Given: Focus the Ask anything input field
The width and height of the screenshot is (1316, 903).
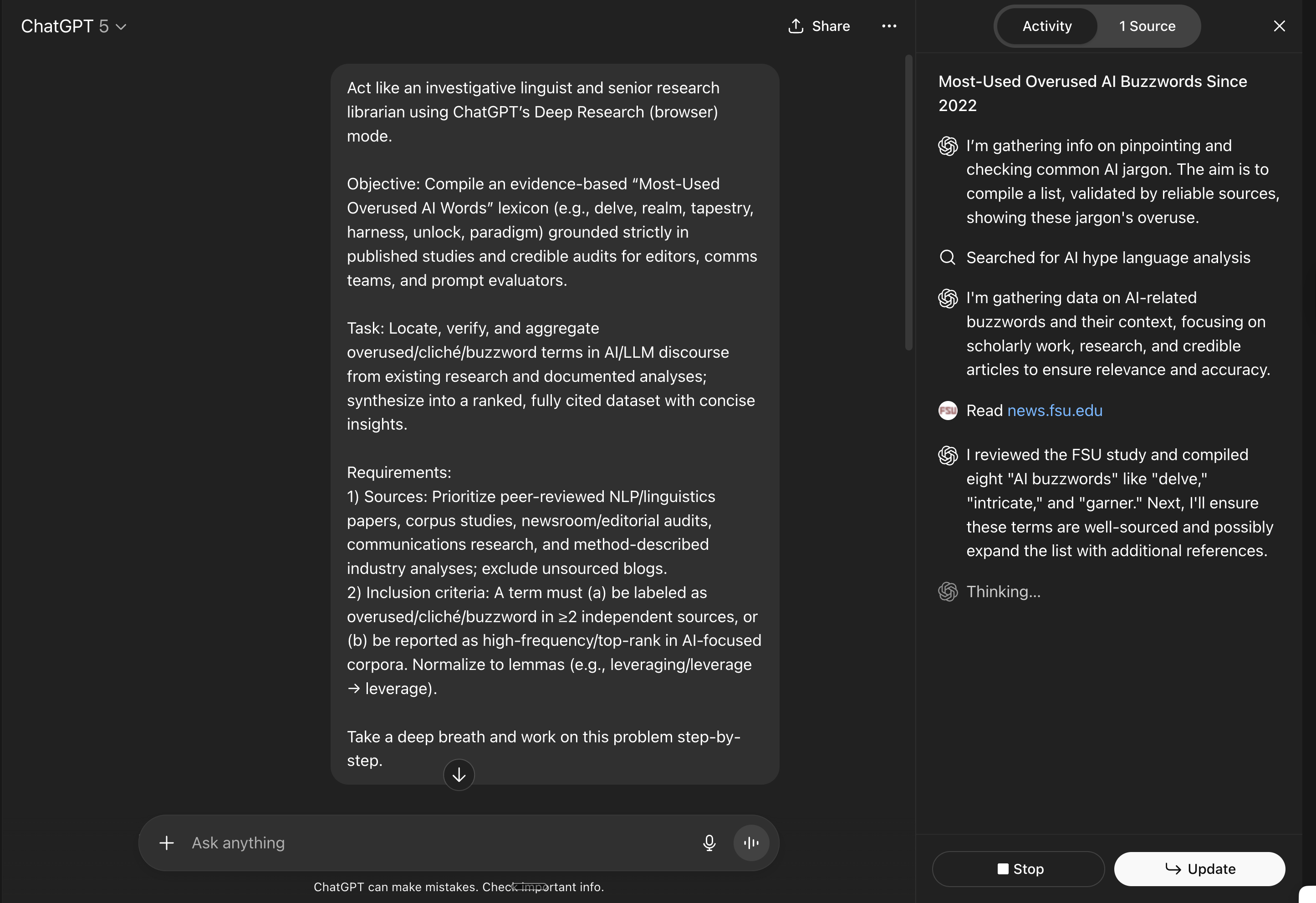Looking at the screenshot, I should click(x=430, y=843).
